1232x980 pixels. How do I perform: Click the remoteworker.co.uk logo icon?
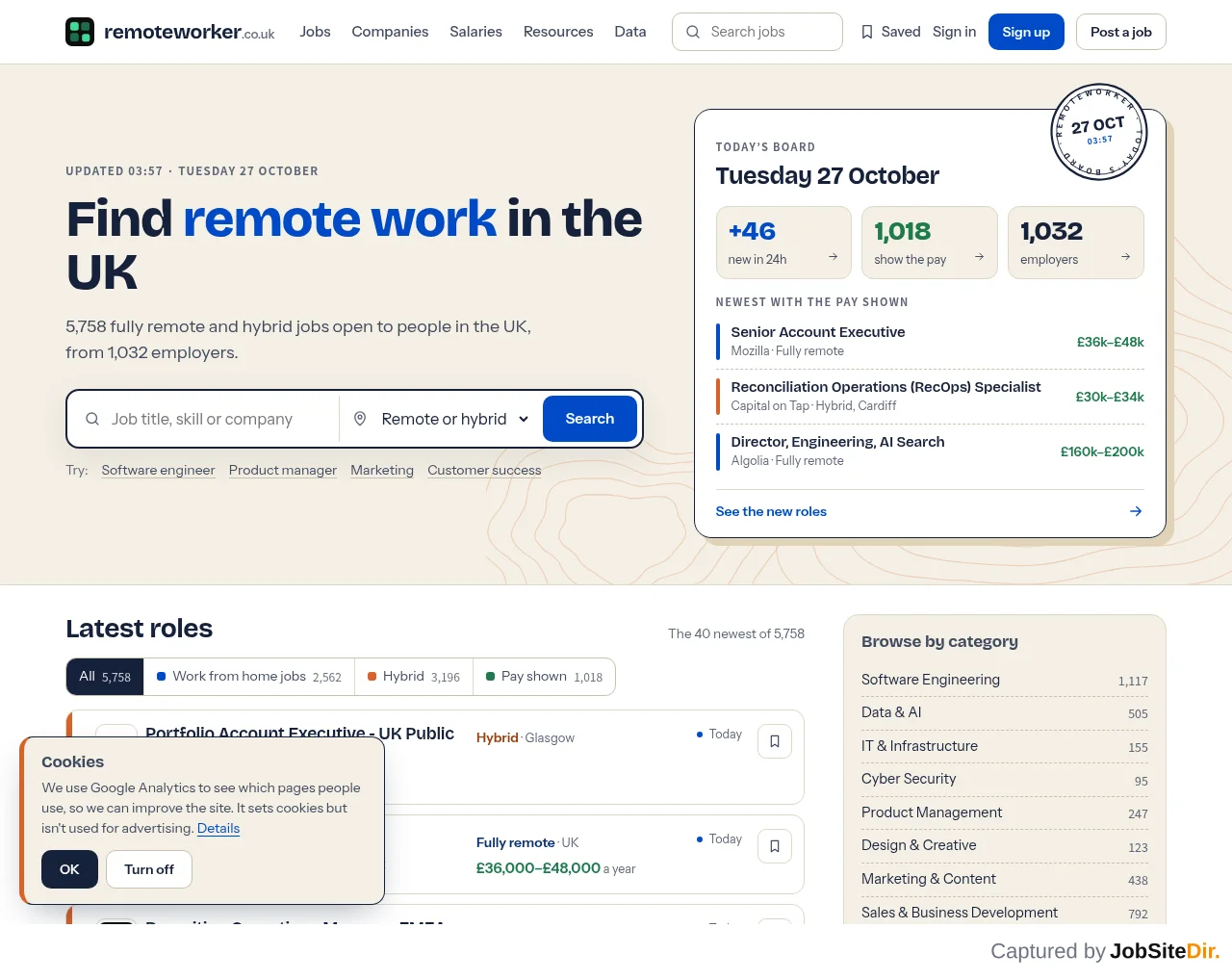coord(80,32)
